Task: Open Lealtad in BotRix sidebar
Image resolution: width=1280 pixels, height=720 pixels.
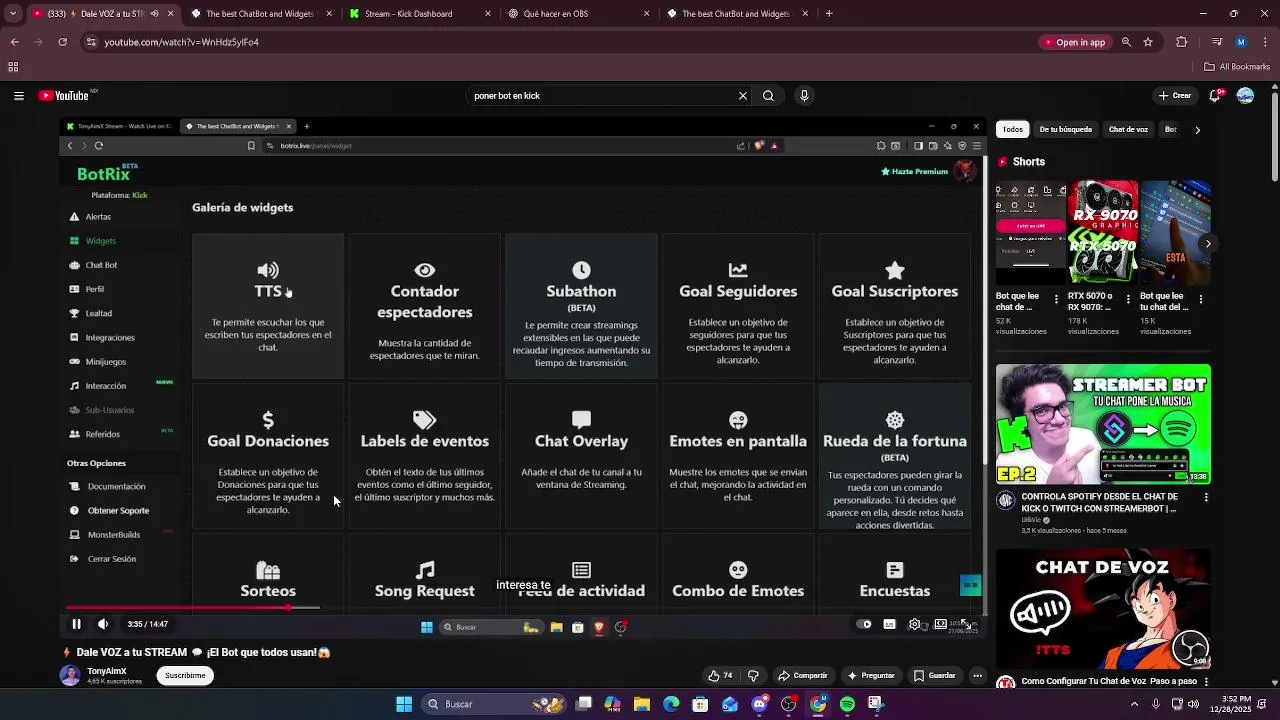Action: (x=98, y=313)
